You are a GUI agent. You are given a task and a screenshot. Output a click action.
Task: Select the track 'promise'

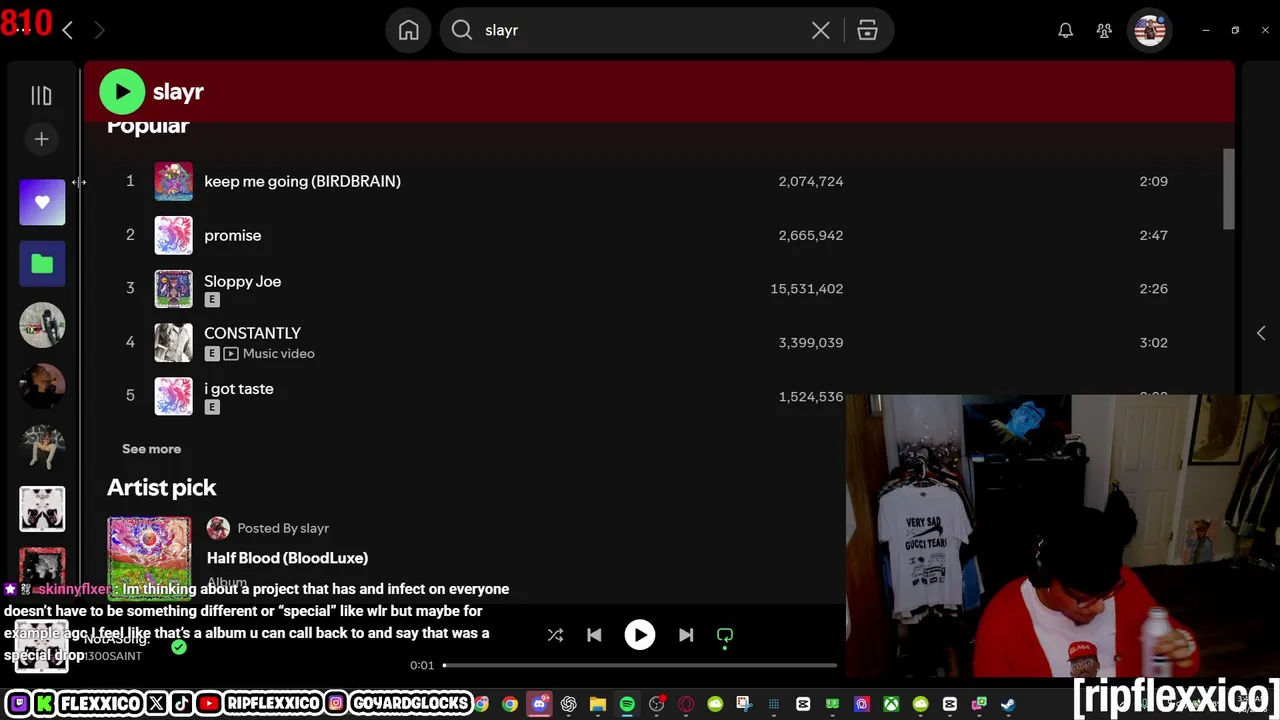(232, 235)
